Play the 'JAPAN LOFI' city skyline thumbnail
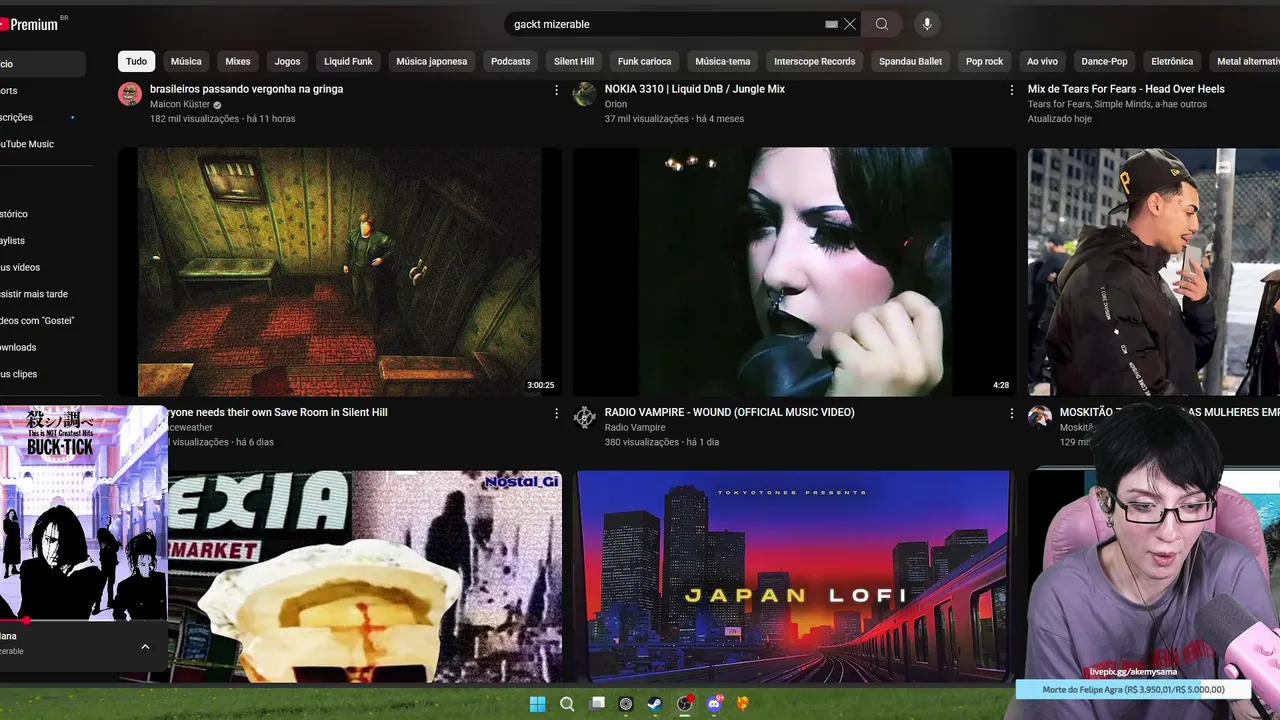The width and height of the screenshot is (1280, 720). pyautogui.click(x=794, y=576)
